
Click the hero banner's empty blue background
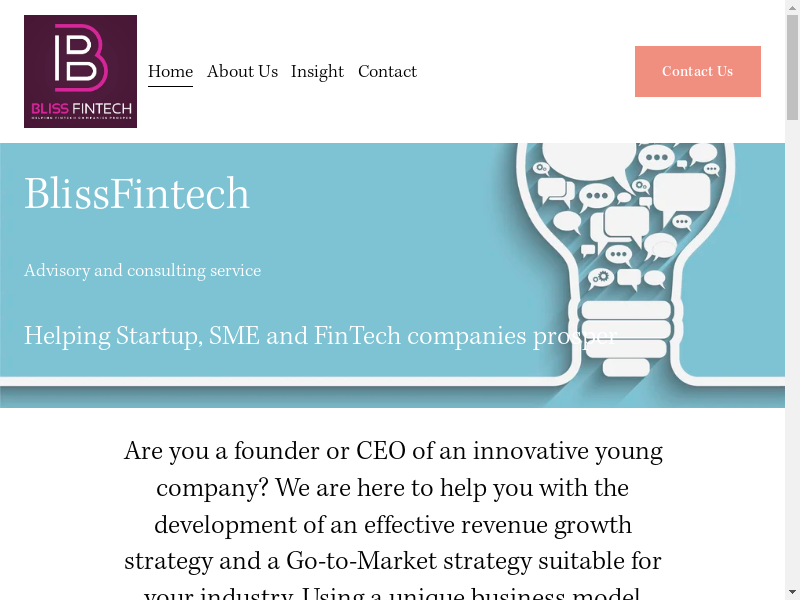(400, 230)
